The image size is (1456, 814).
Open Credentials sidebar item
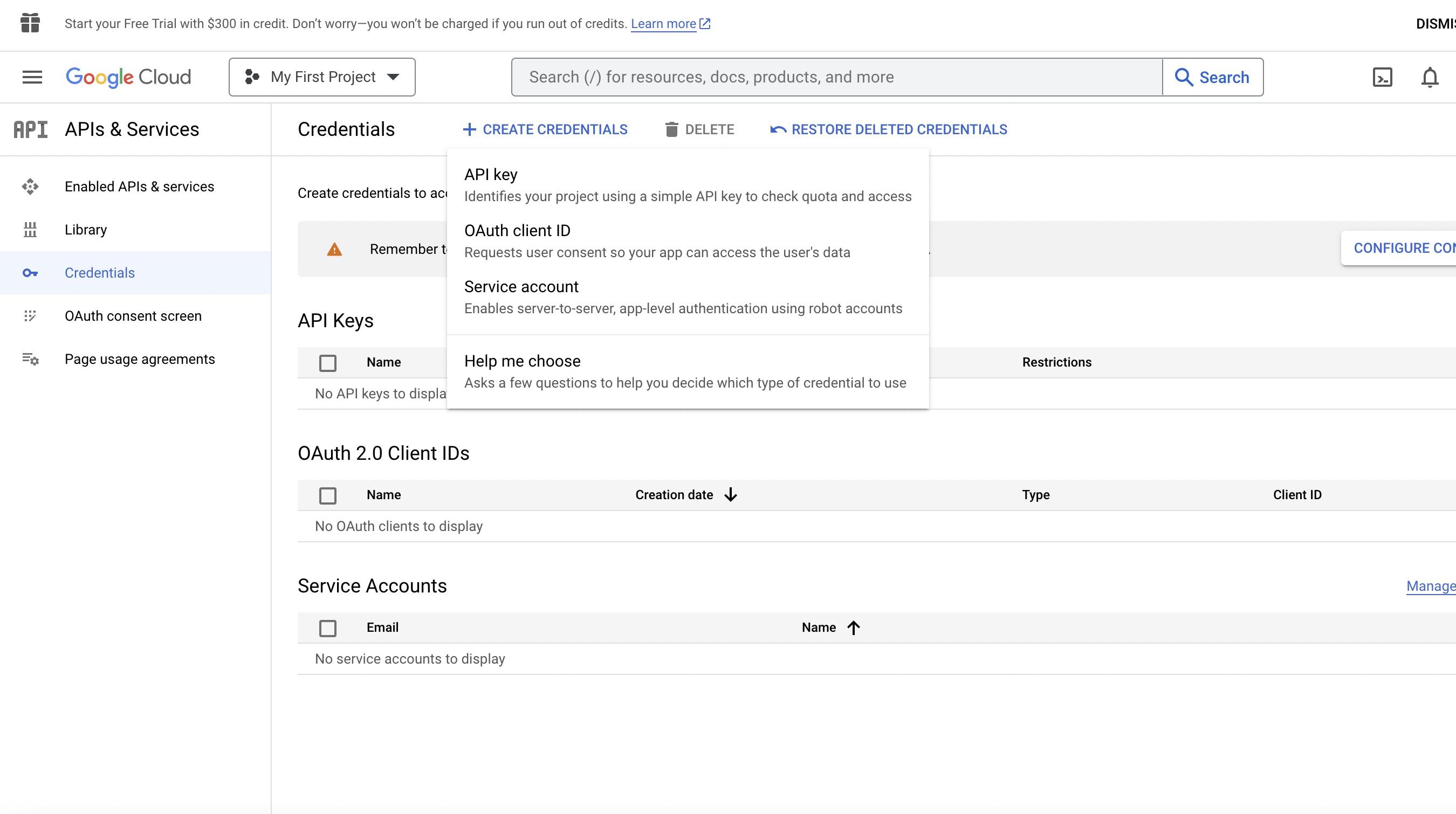click(x=136, y=273)
